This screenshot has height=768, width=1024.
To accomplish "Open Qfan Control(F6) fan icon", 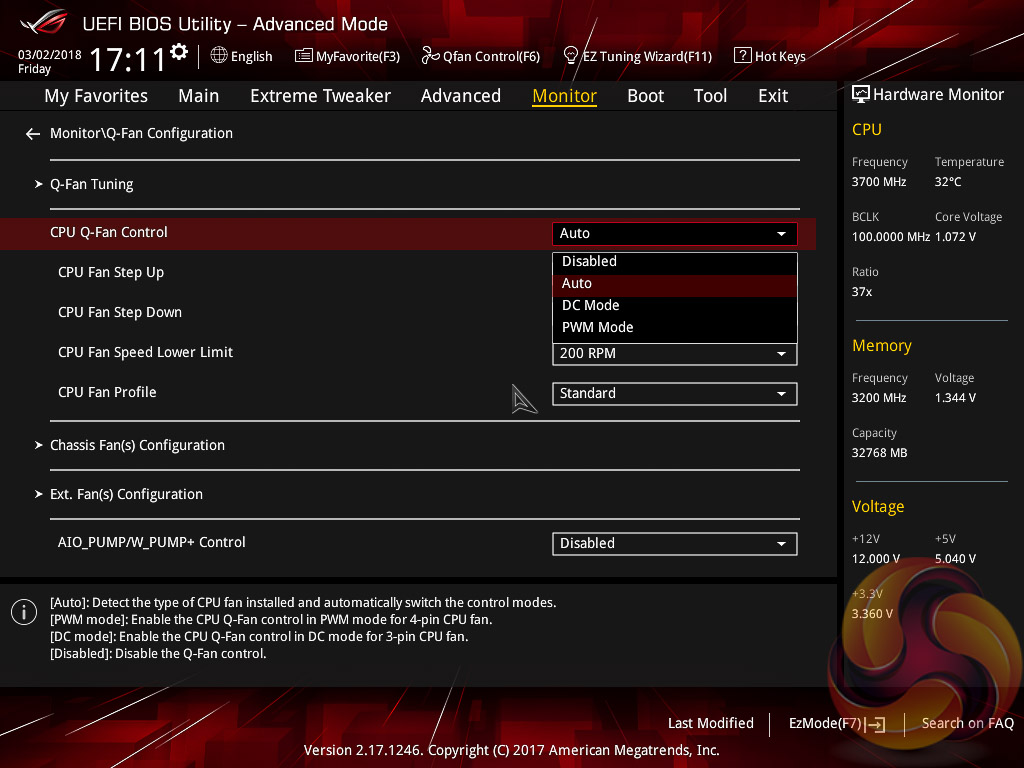I will click(x=430, y=56).
